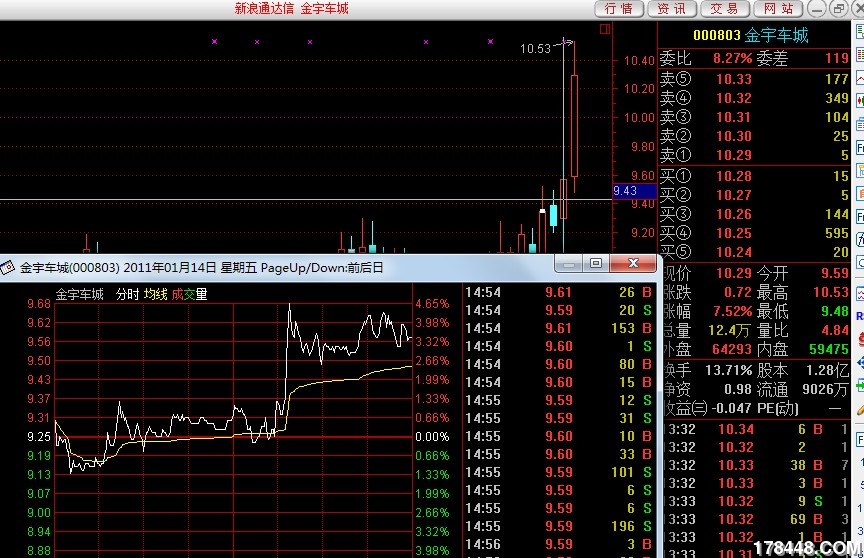Select buy level 买④ at 10.25
Image resolution: width=864 pixels, height=558 pixels.
click(x=754, y=233)
